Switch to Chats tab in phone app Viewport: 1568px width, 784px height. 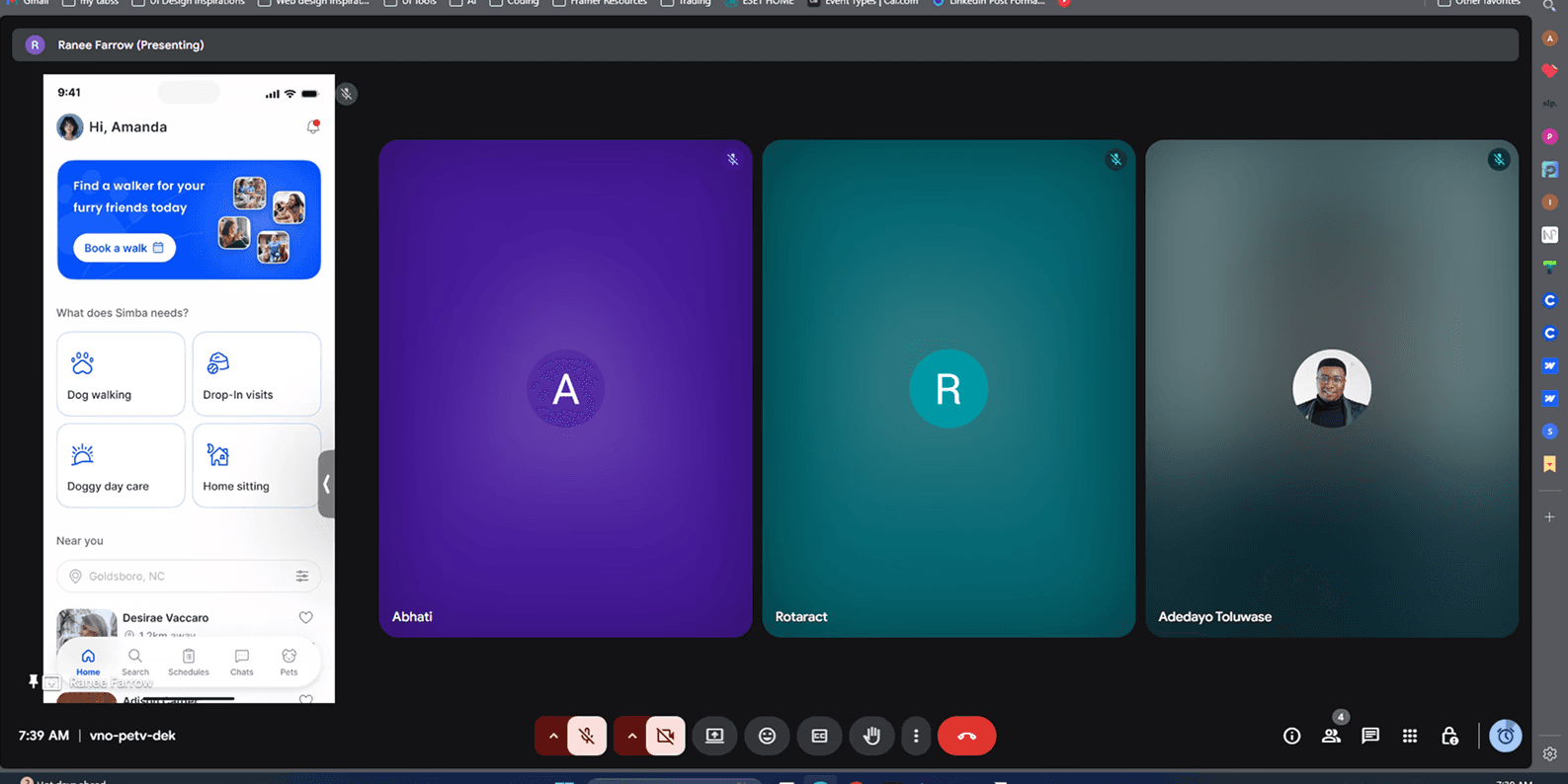242,663
